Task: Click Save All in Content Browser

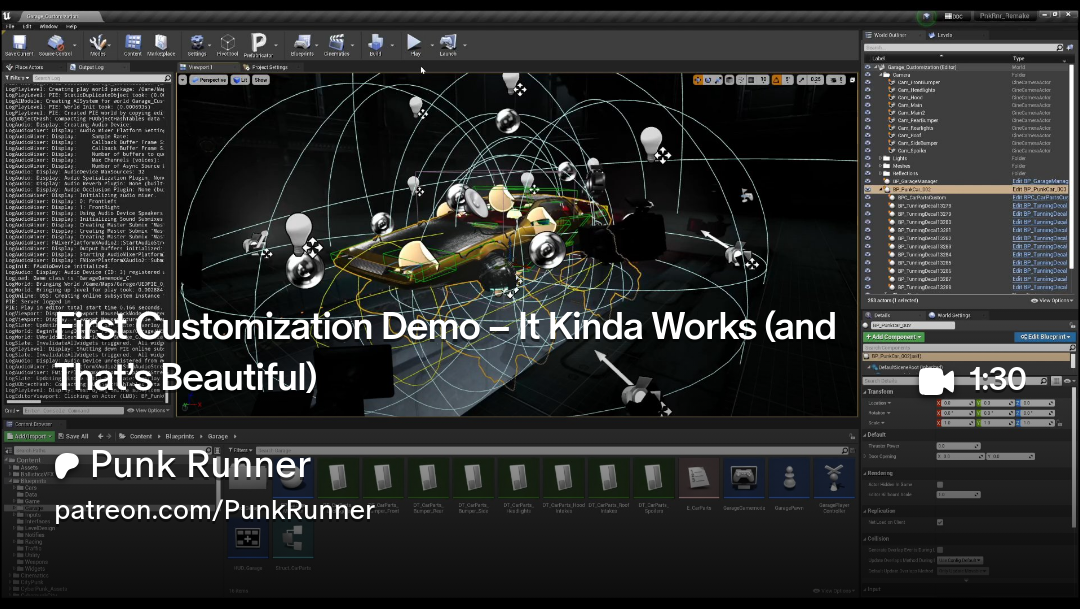Action: (x=73, y=436)
